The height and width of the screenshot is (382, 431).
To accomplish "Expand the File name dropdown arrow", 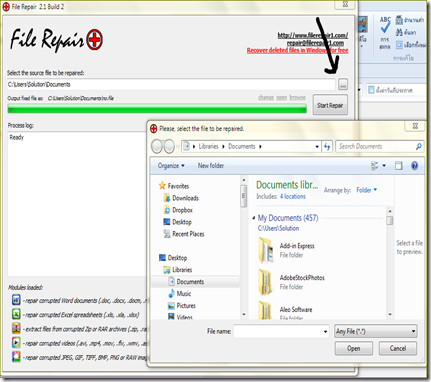I will click(325, 331).
